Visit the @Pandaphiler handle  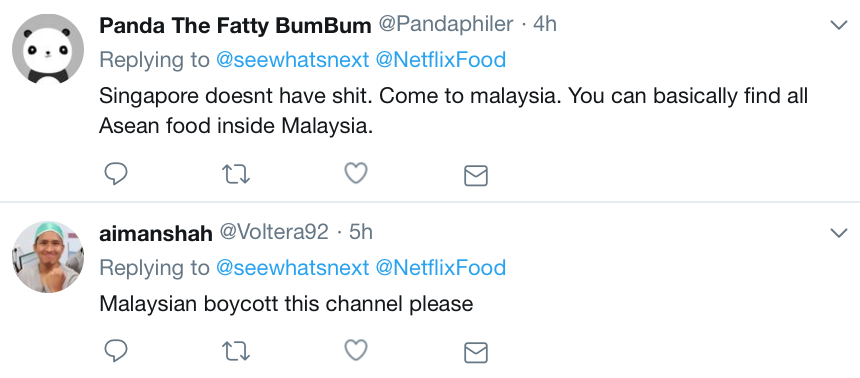tap(446, 25)
